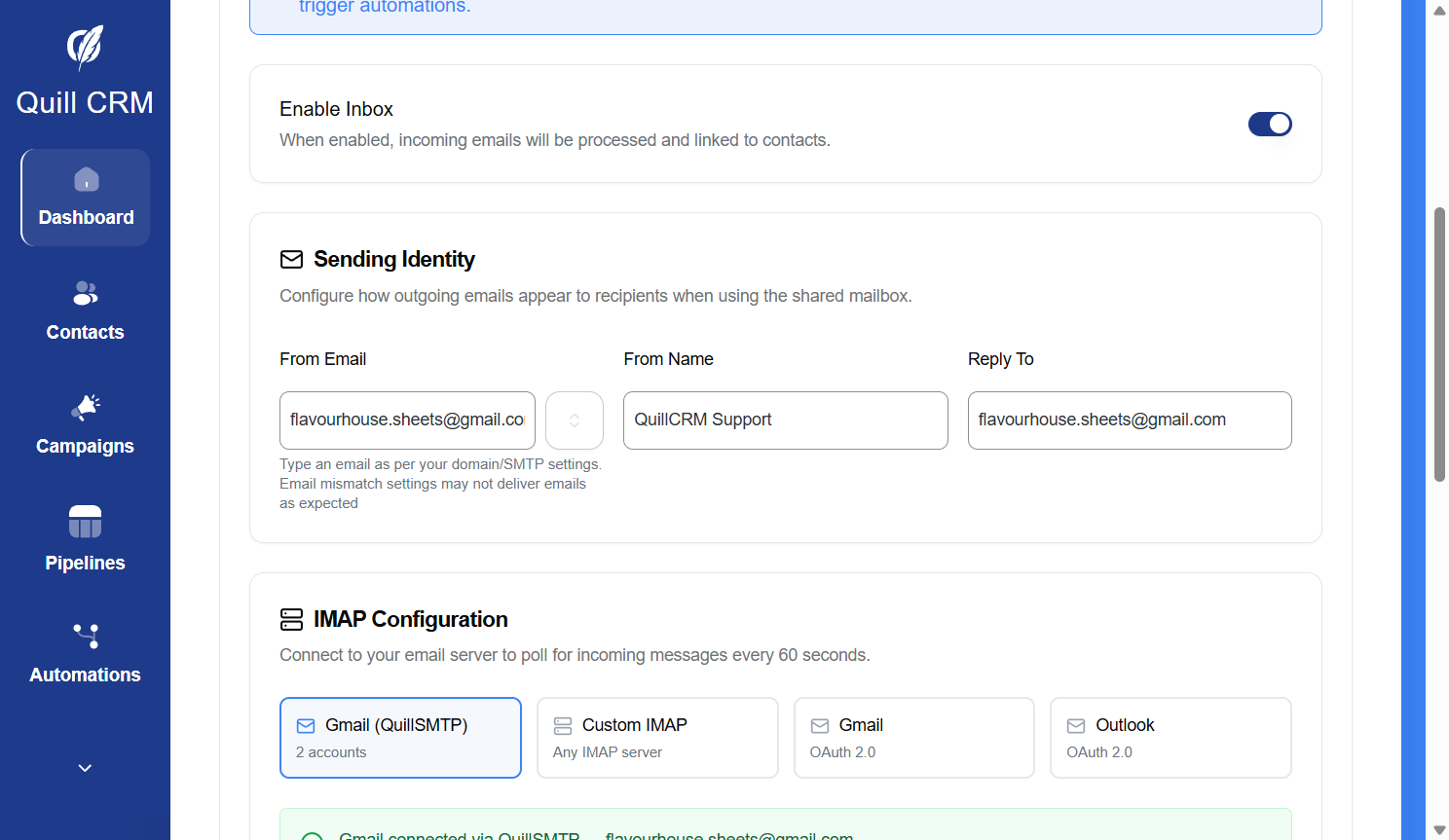Open Contacts from the sidebar icon
The height and width of the screenshot is (840, 1449).
coord(85,293)
